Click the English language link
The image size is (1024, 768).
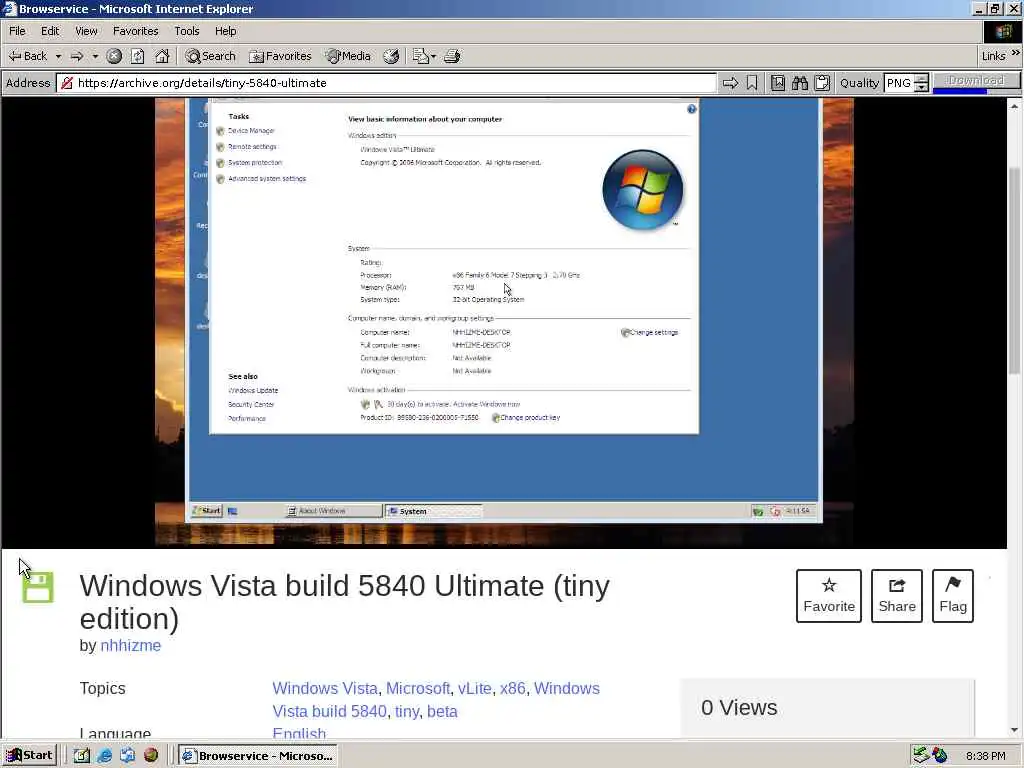tap(299, 733)
